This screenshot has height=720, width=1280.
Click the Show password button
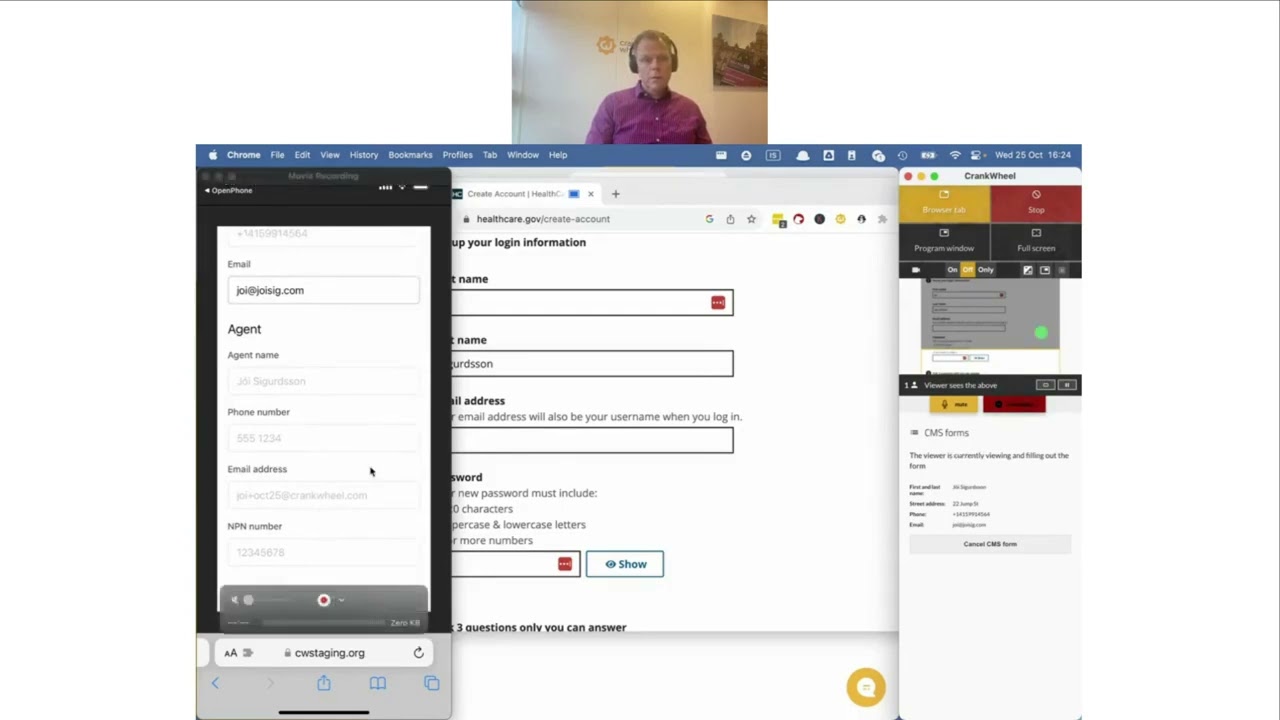click(x=625, y=564)
